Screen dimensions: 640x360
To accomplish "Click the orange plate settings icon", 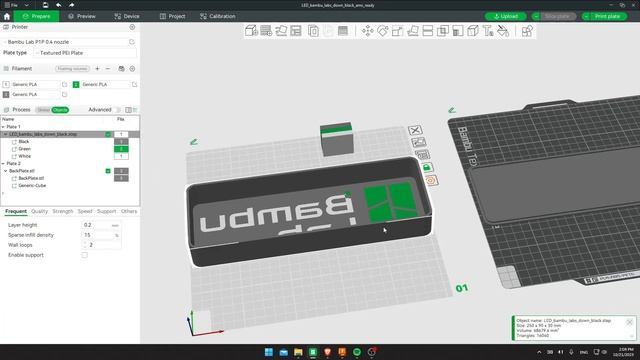I will point(431,180).
